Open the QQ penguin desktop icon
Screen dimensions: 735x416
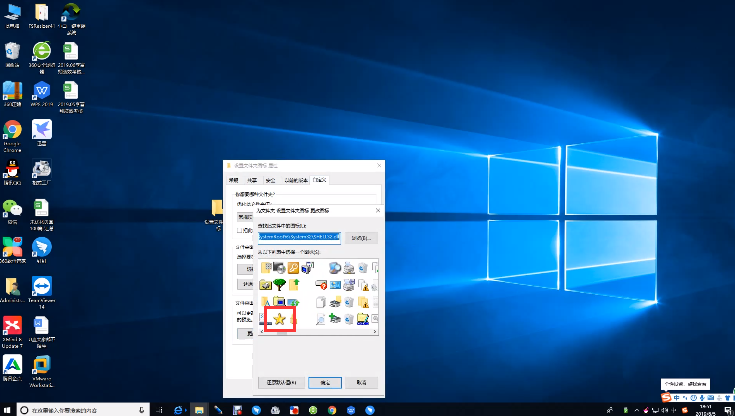tap(12, 169)
